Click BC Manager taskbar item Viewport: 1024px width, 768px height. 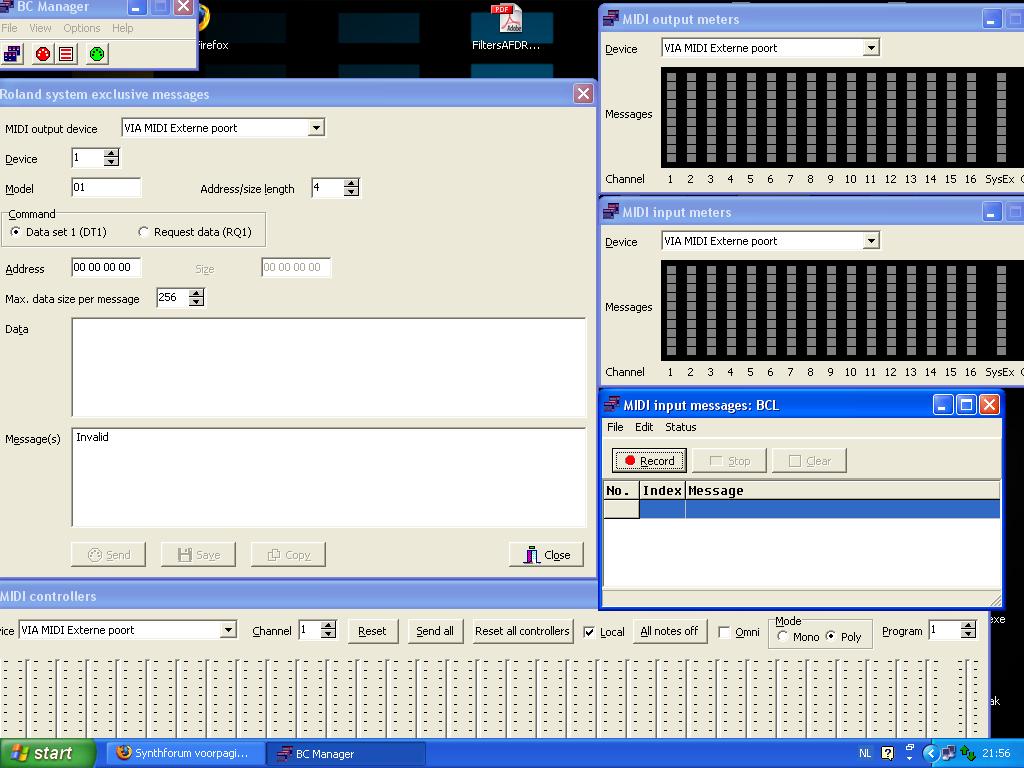click(x=346, y=753)
